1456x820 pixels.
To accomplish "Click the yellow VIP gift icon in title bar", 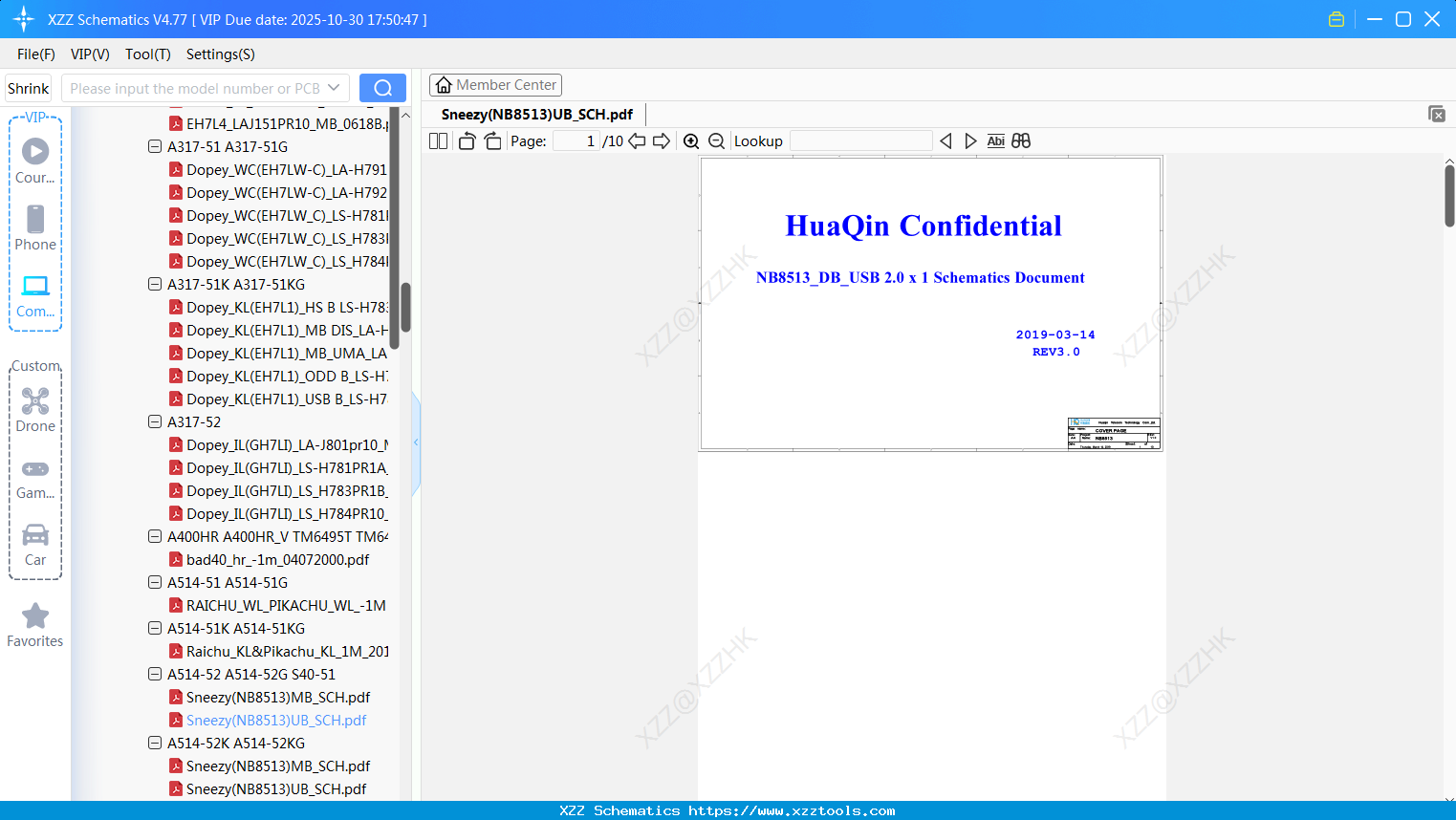I will tap(1336, 19).
